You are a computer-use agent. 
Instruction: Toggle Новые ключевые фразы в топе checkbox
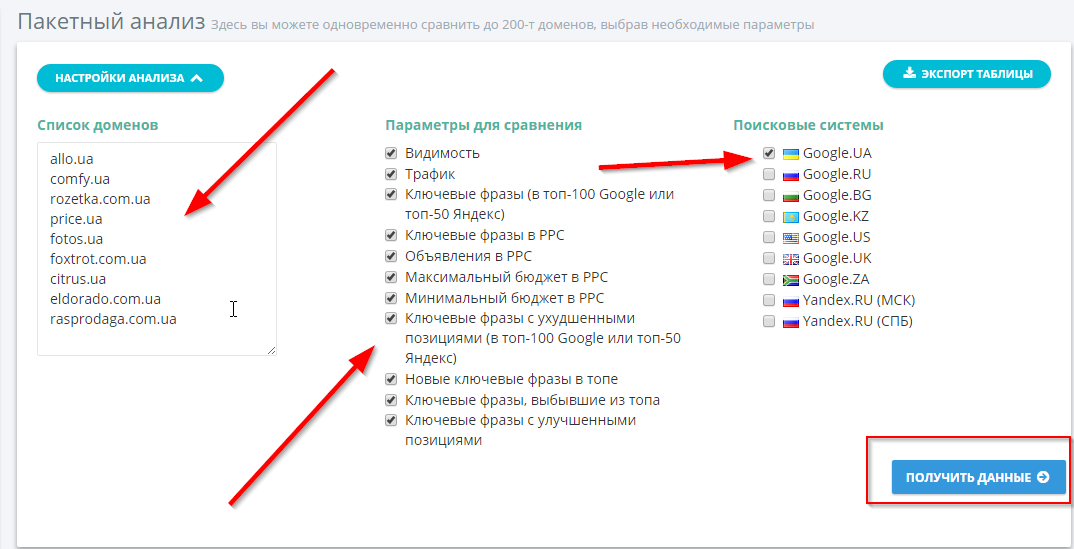click(391, 379)
